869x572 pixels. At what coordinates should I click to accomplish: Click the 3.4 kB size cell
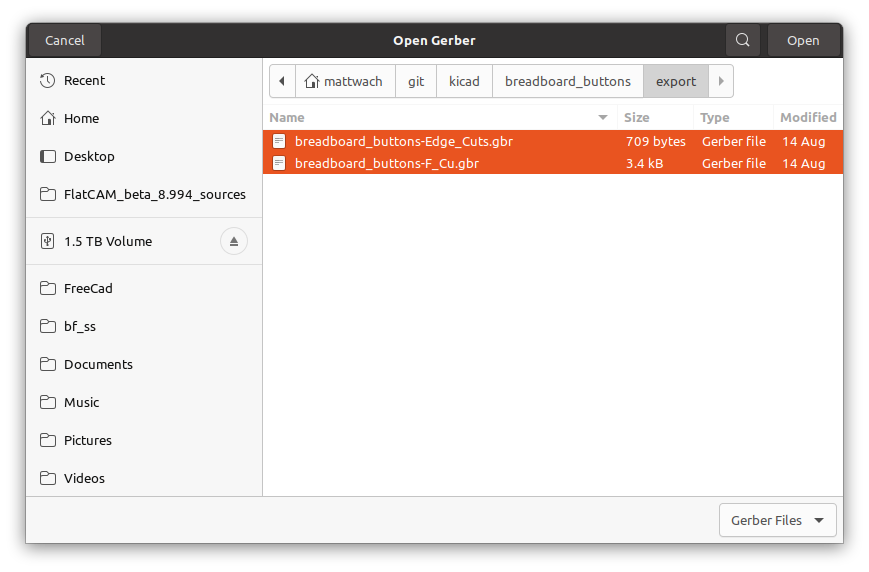pyautogui.click(x=644, y=164)
